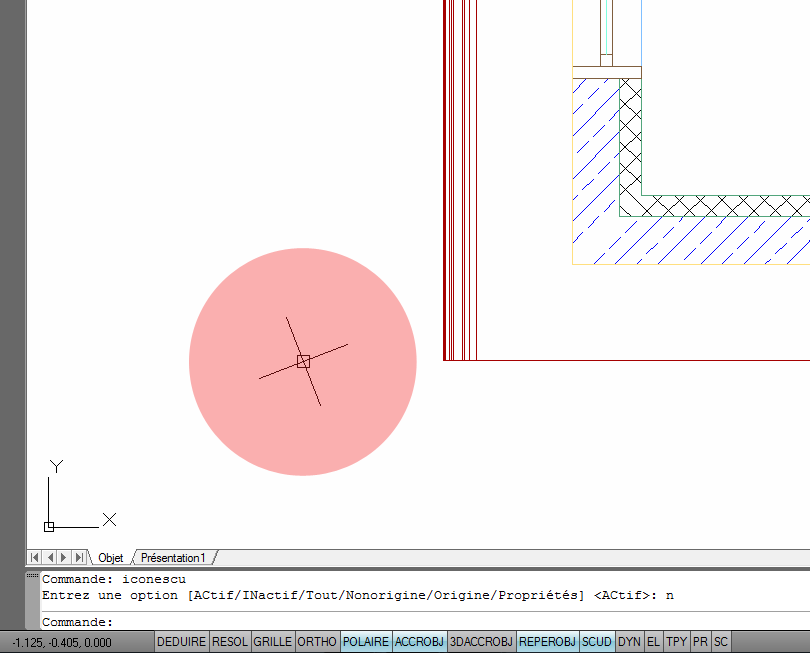Image resolution: width=810 pixels, height=653 pixels.
Task: Toggle ACCROBJ object snap
Action: coord(419,641)
